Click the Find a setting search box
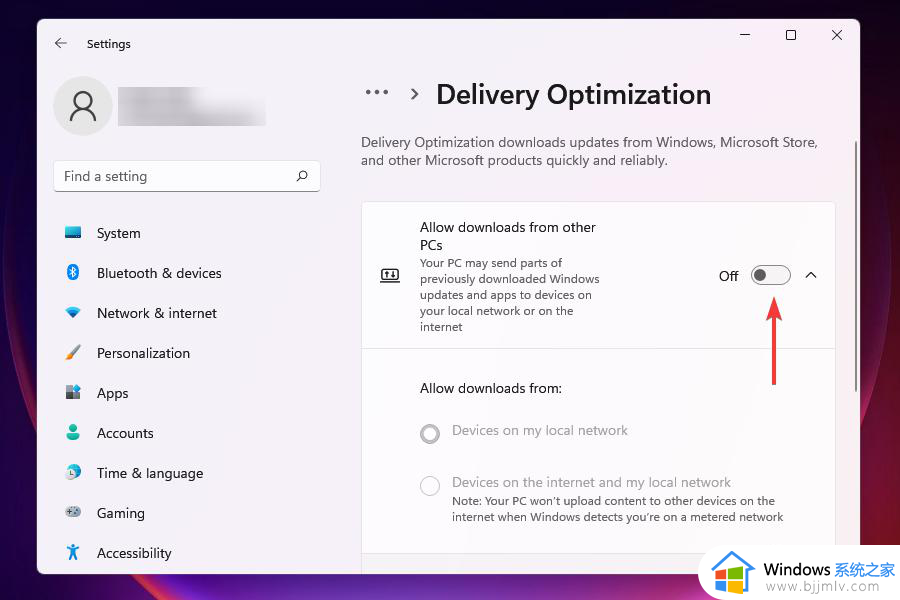This screenshot has height=600, width=900. coord(187,176)
